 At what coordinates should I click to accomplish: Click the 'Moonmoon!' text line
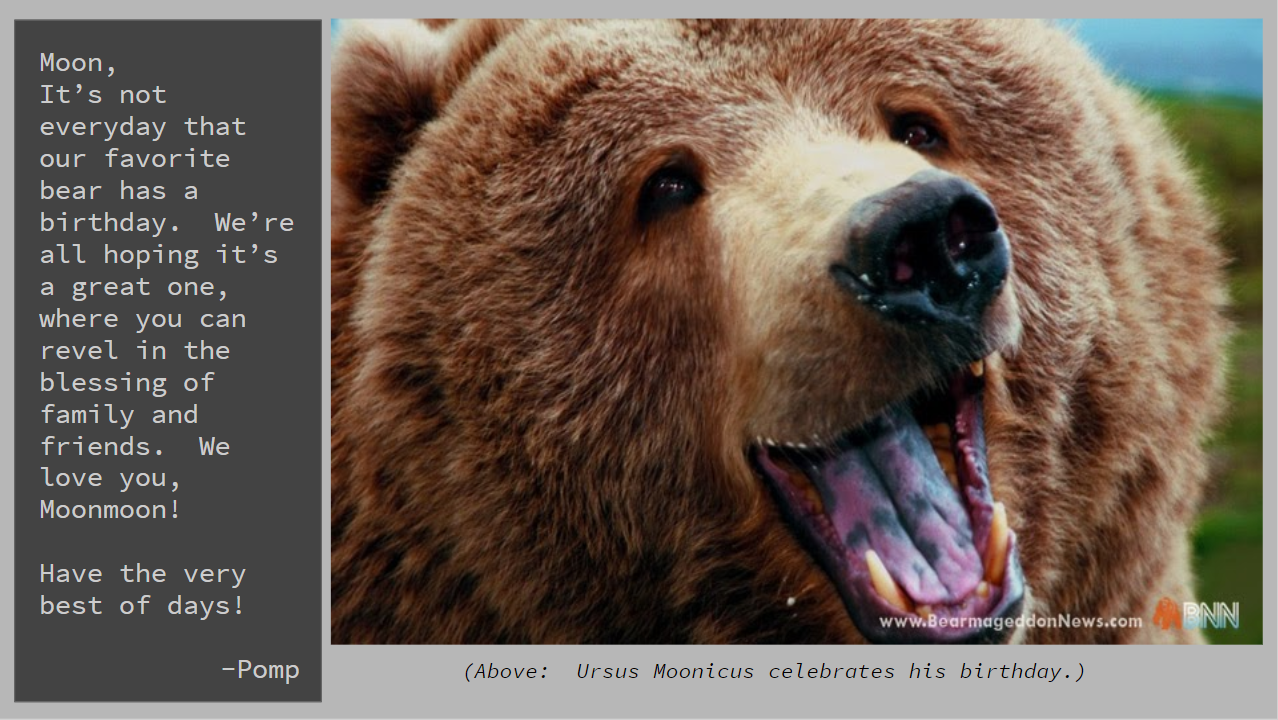tap(111, 510)
